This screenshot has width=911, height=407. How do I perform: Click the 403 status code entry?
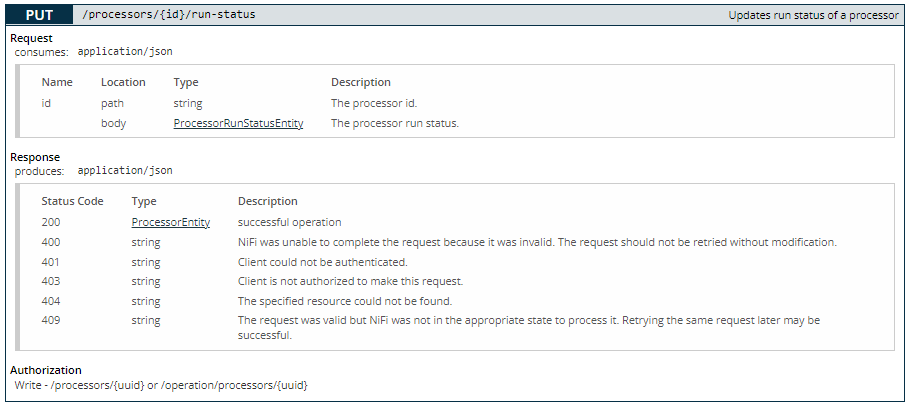pyautogui.click(x=51, y=282)
